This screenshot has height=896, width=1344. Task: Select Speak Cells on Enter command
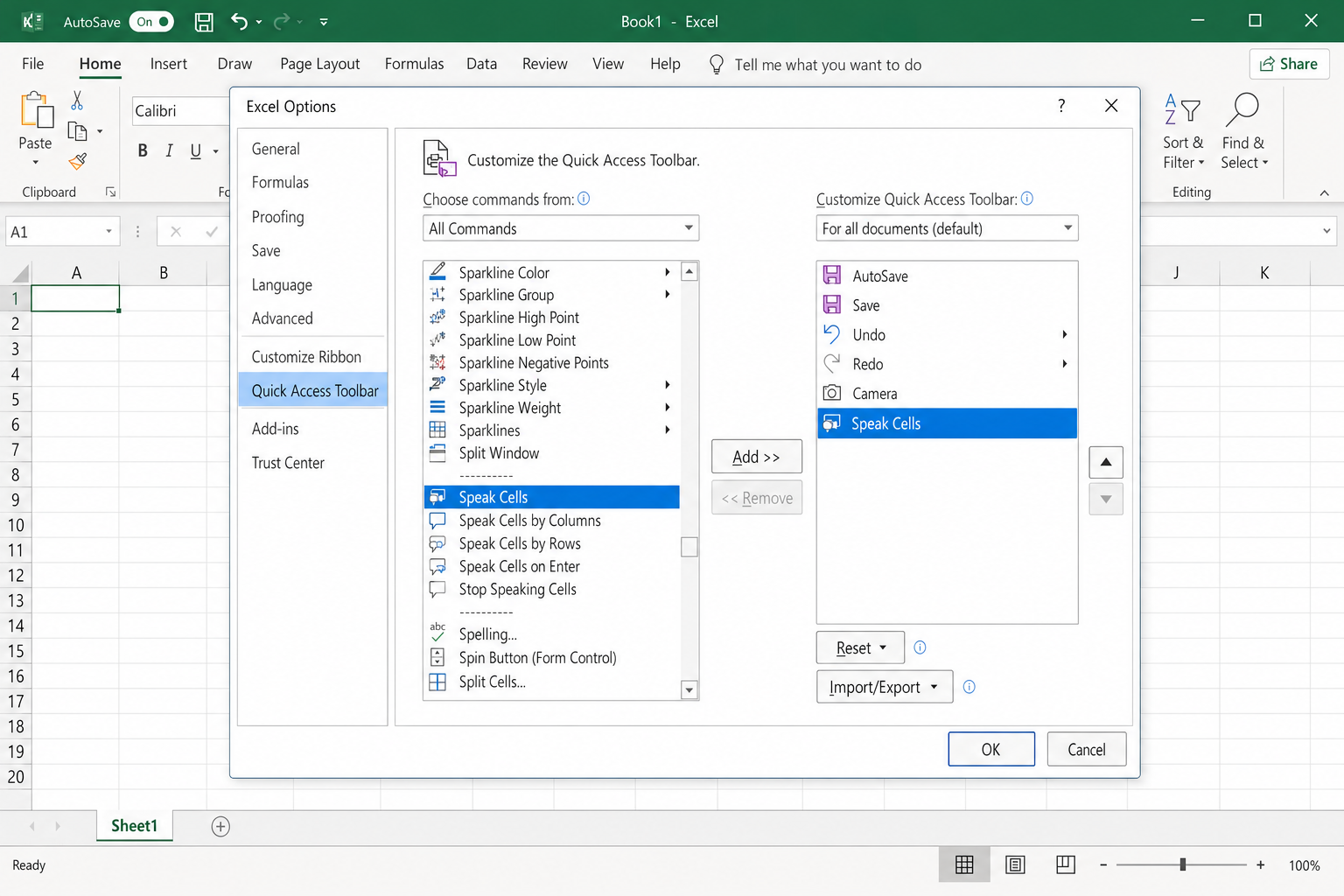pyautogui.click(x=551, y=567)
